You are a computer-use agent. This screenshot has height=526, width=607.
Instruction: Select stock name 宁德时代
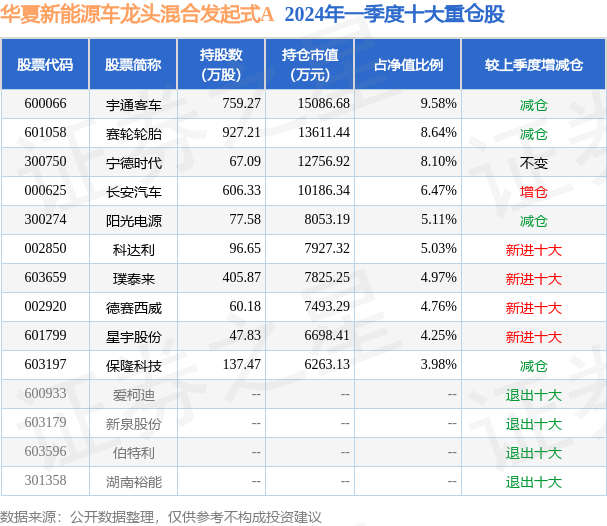[x=134, y=163]
